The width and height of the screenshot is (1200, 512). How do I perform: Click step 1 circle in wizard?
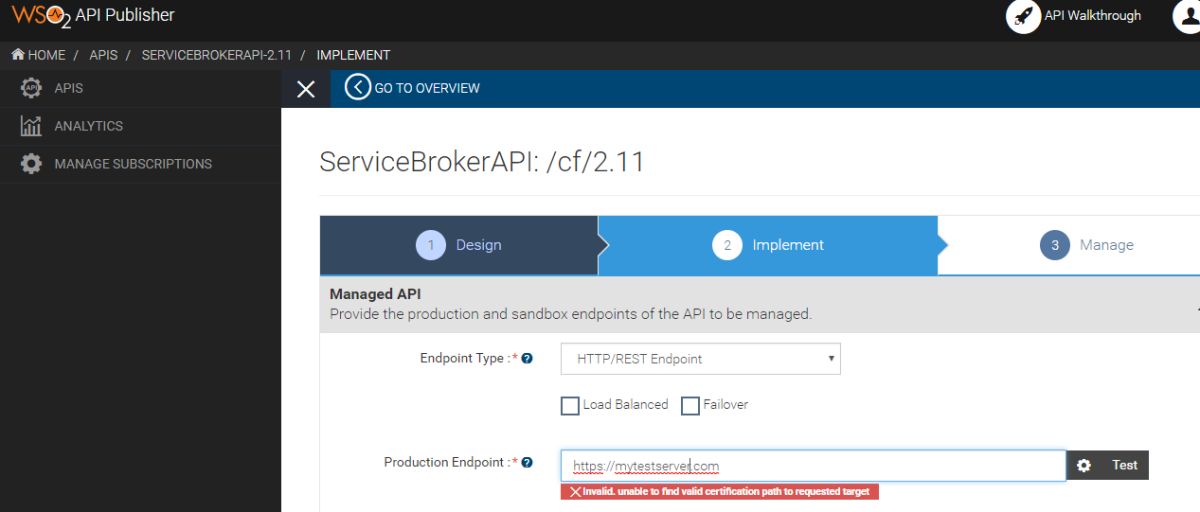(430, 245)
